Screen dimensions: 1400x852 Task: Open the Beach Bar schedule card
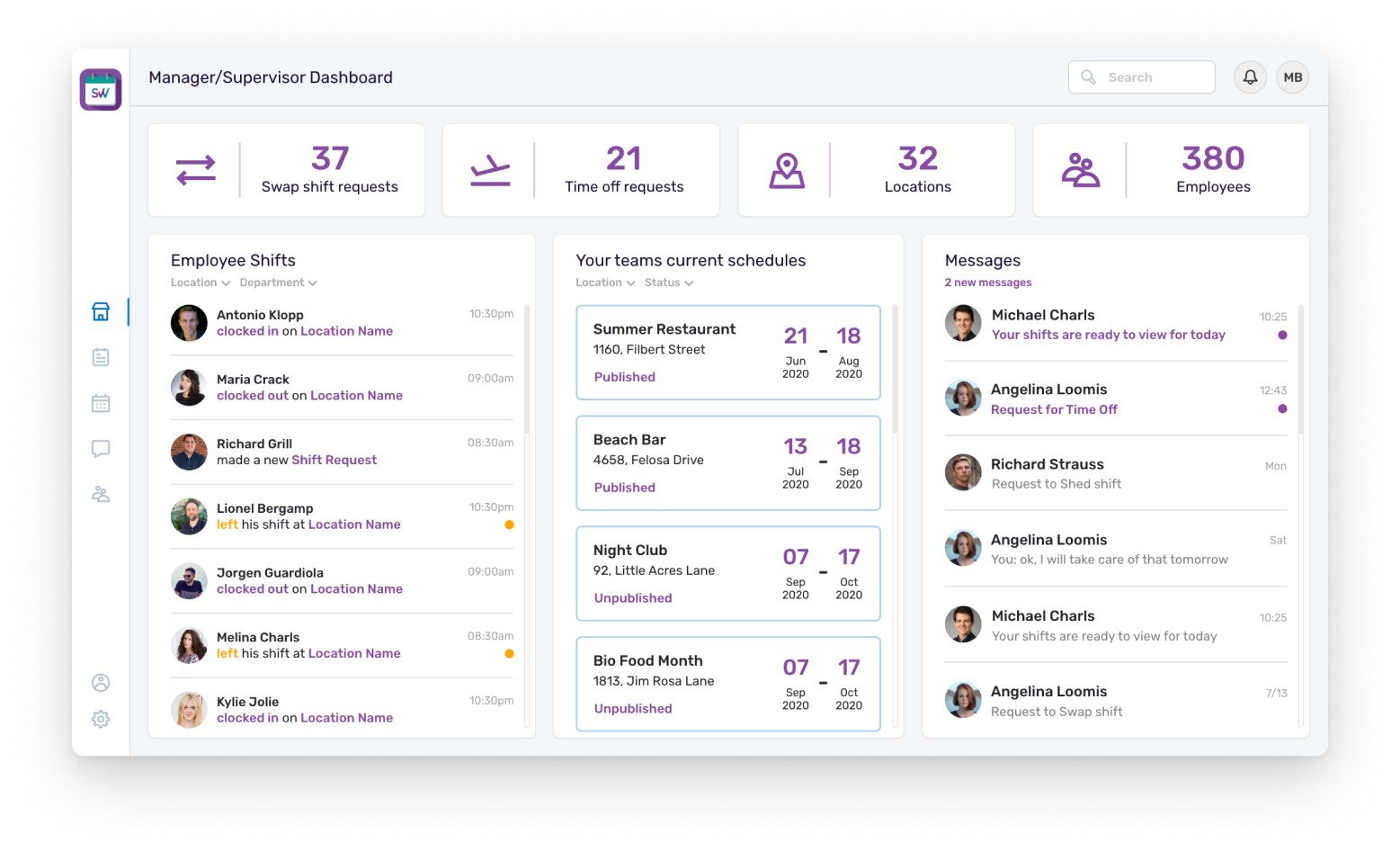point(728,463)
